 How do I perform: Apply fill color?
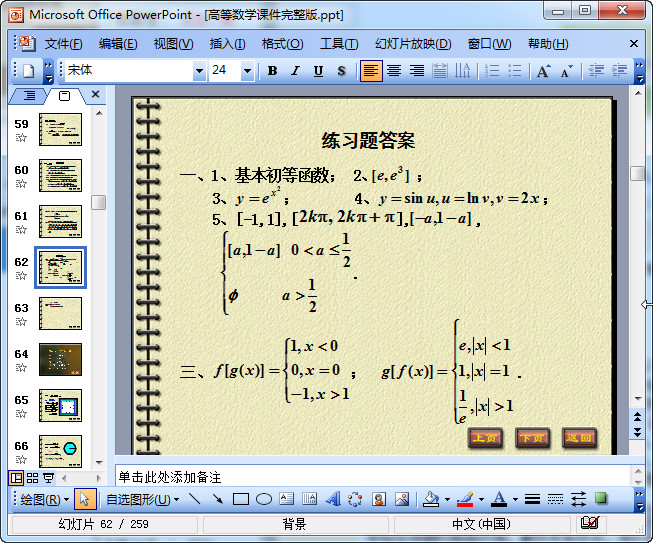431,499
